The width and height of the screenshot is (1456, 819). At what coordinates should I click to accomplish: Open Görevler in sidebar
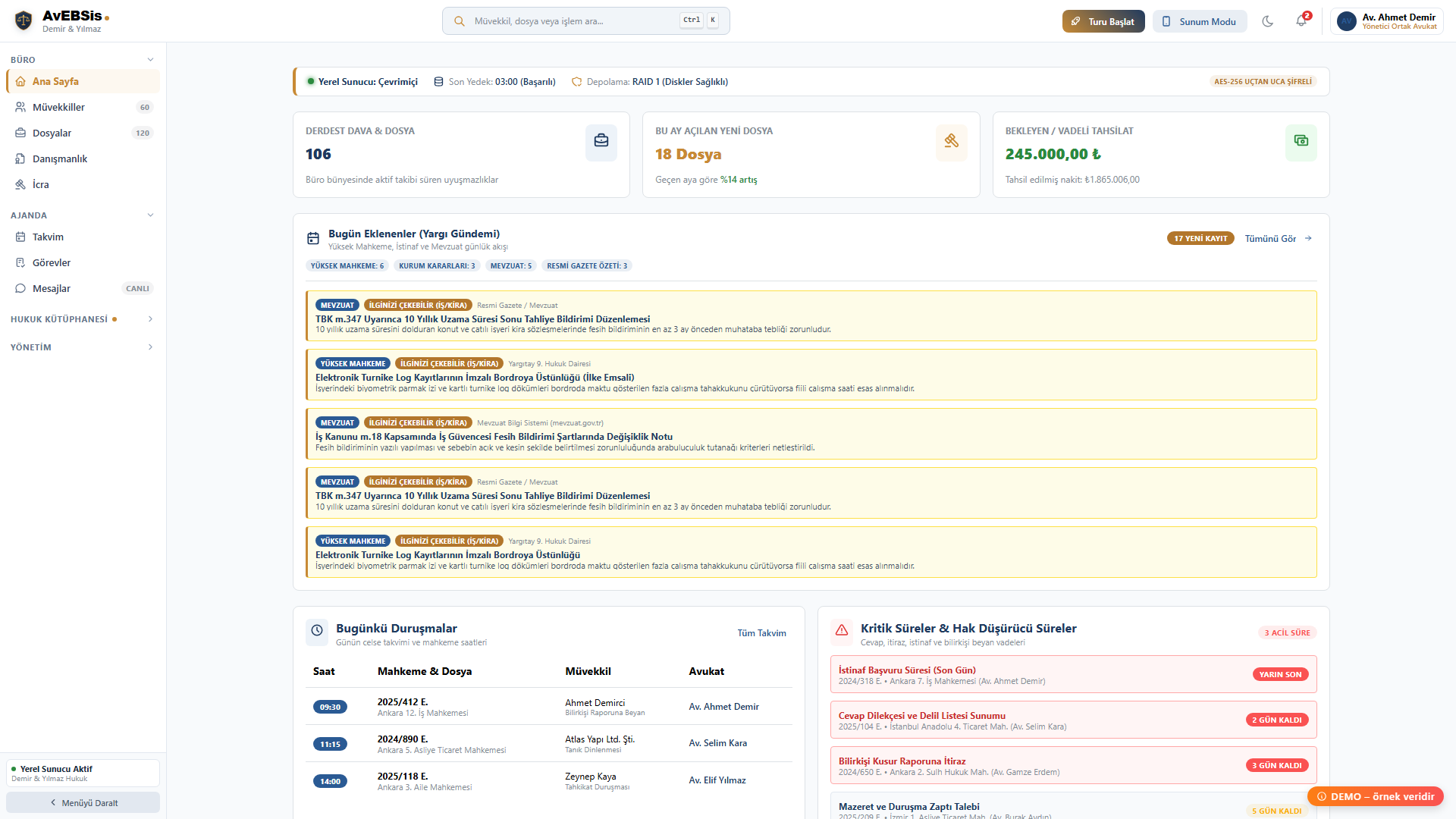83,262
